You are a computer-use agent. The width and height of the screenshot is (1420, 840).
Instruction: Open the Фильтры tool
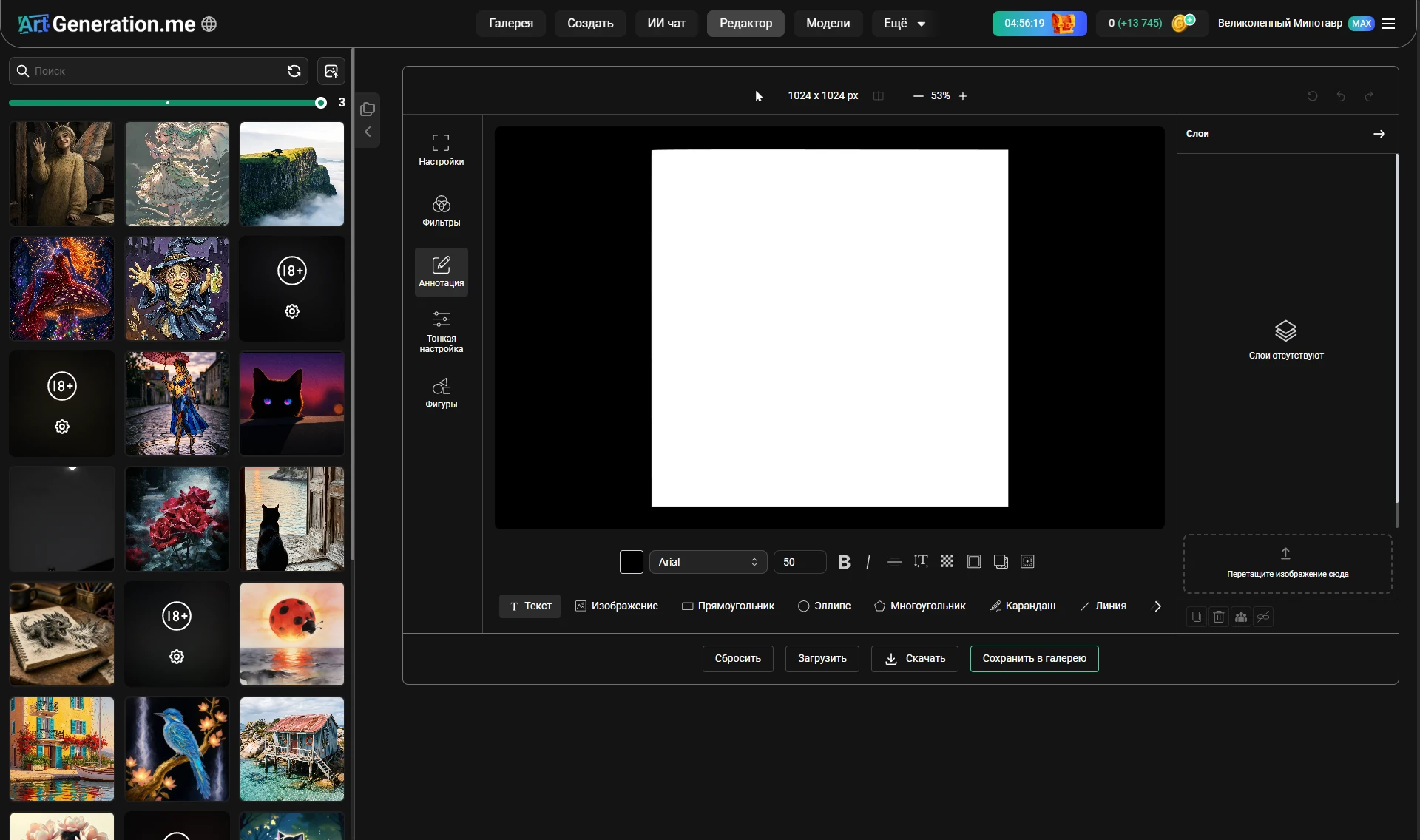click(x=441, y=211)
